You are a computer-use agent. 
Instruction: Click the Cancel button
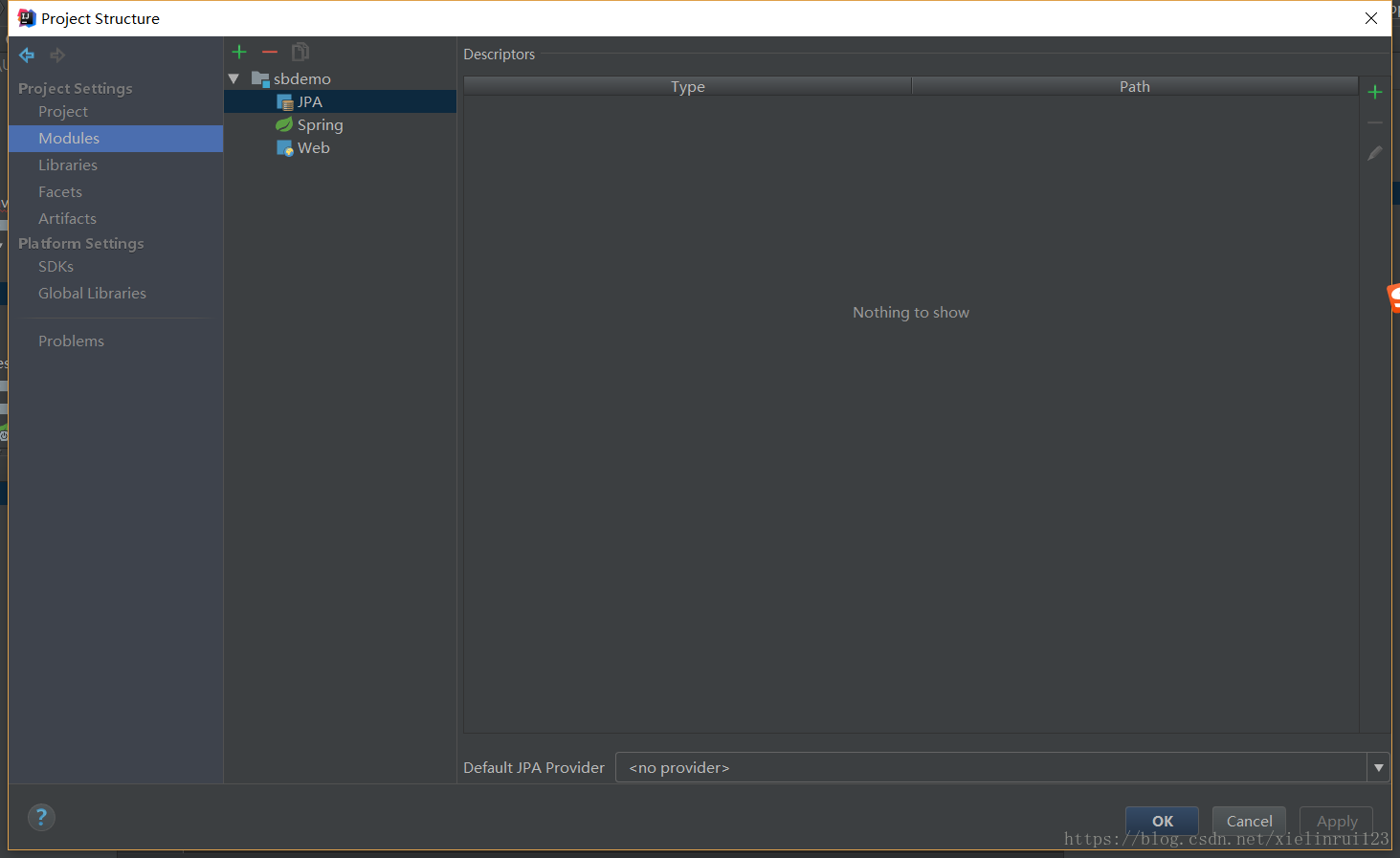1249,821
